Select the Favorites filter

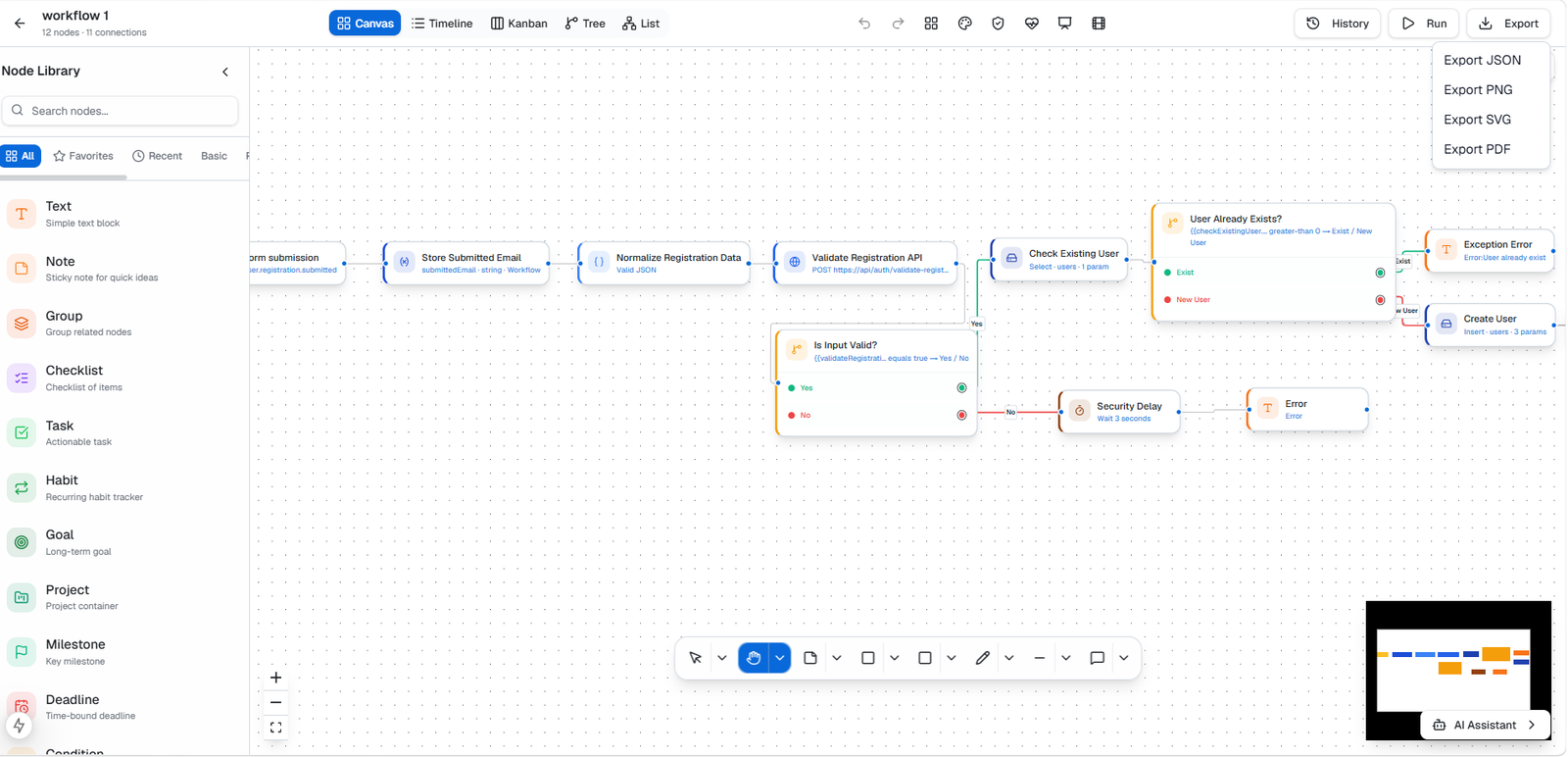83,156
